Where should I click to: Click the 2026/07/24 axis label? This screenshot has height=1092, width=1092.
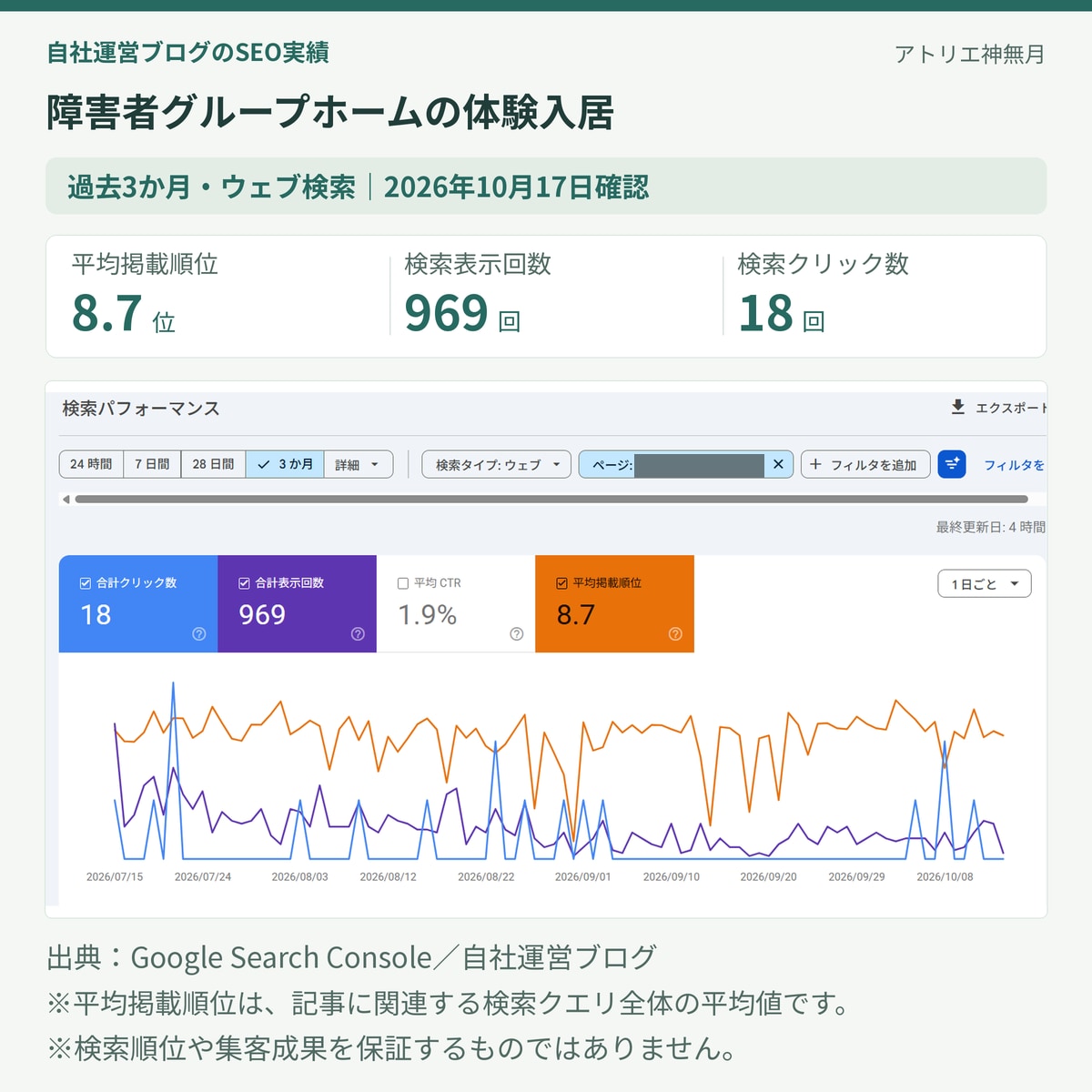pyautogui.click(x=203, y=877)
